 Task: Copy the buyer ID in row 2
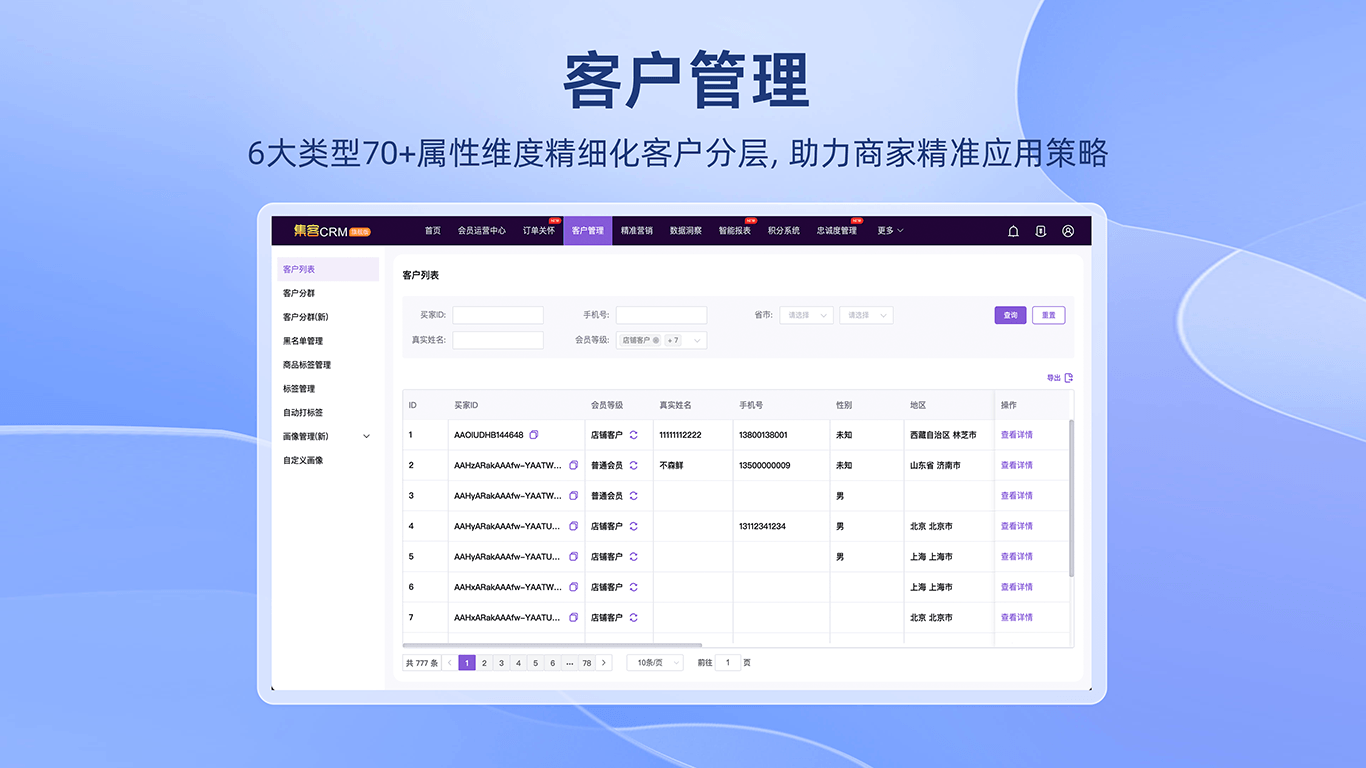[x=574, y=465]
